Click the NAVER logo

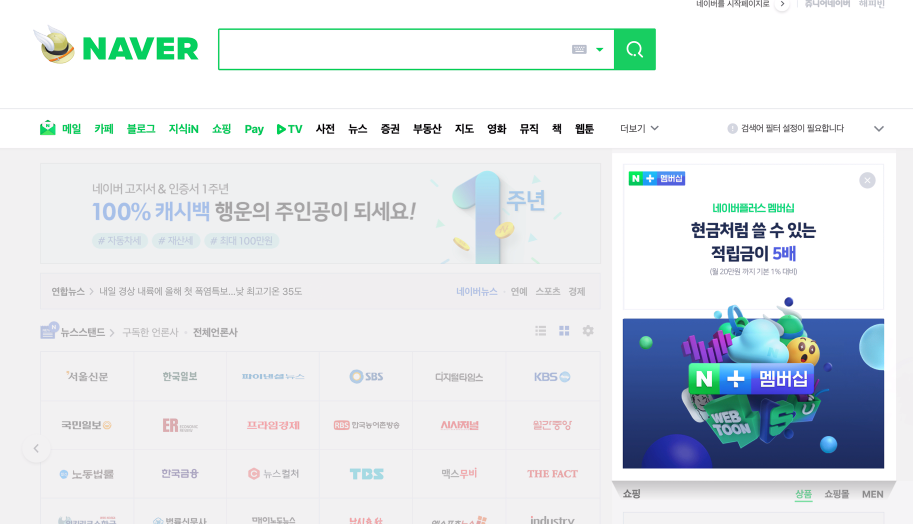pyautogui.click(x=116, y=46)
